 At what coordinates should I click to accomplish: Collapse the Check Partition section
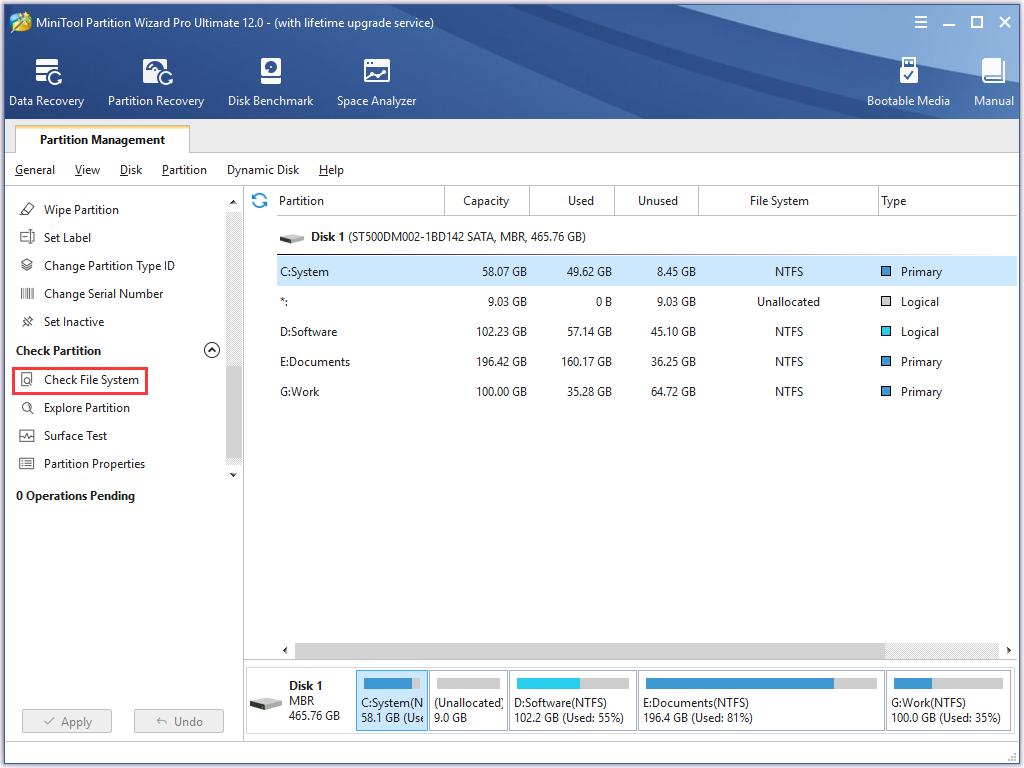pos(212,350)
